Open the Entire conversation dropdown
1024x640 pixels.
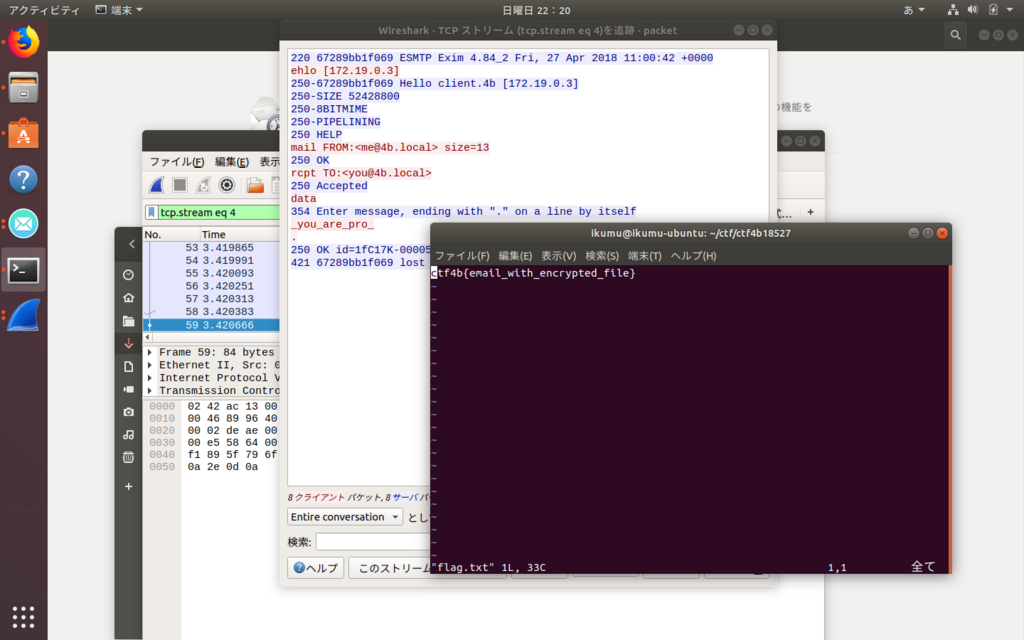(x=345, y=517)
